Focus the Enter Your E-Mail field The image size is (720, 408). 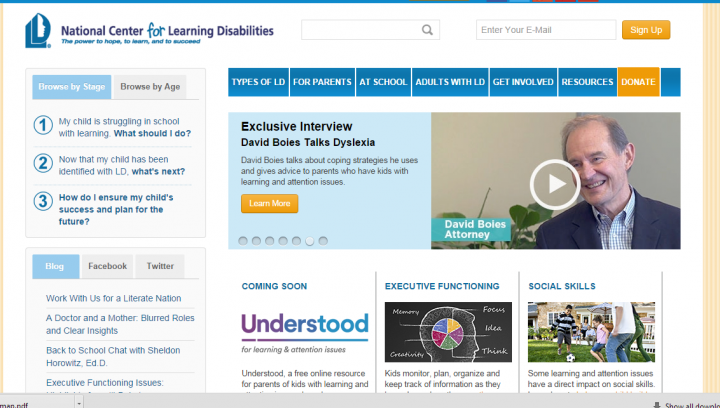[546, 30]
